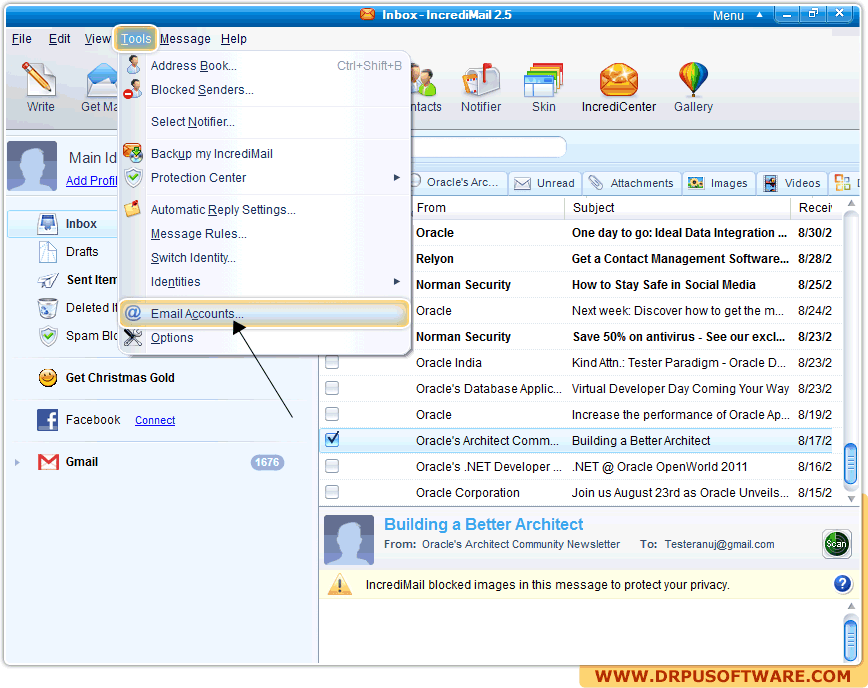
Task: Open the Skin toolbar icon
Action: pos(543,80)
